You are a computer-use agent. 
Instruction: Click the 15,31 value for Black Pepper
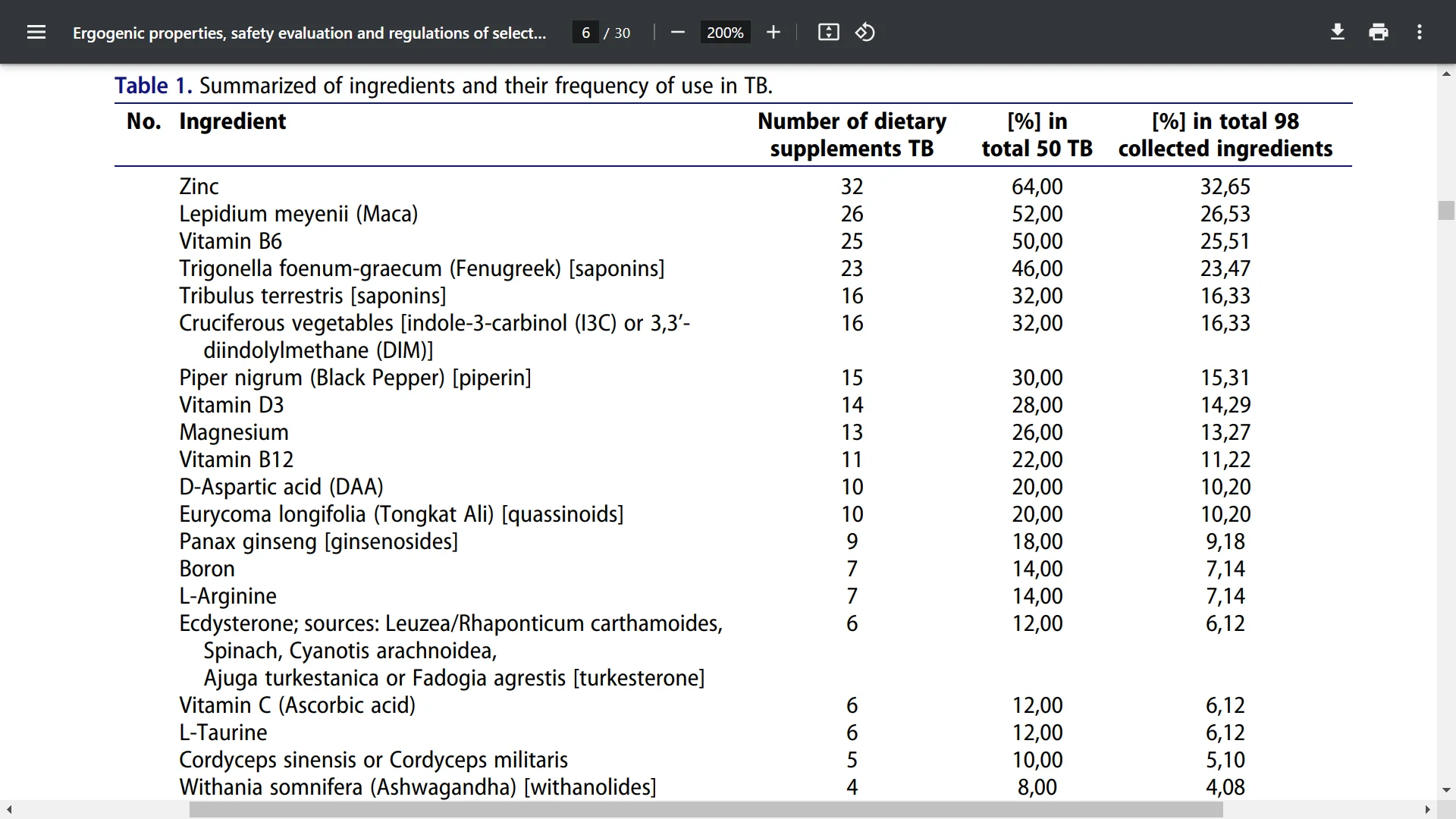point(1225,378)
